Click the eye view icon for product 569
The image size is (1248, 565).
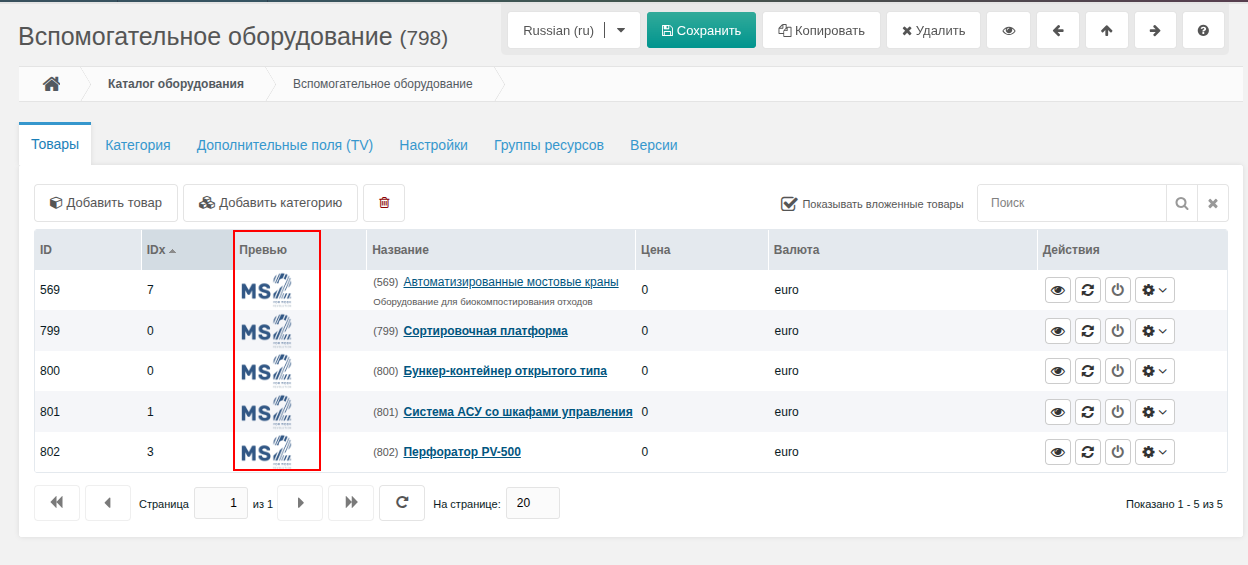tap(1058, 290)
